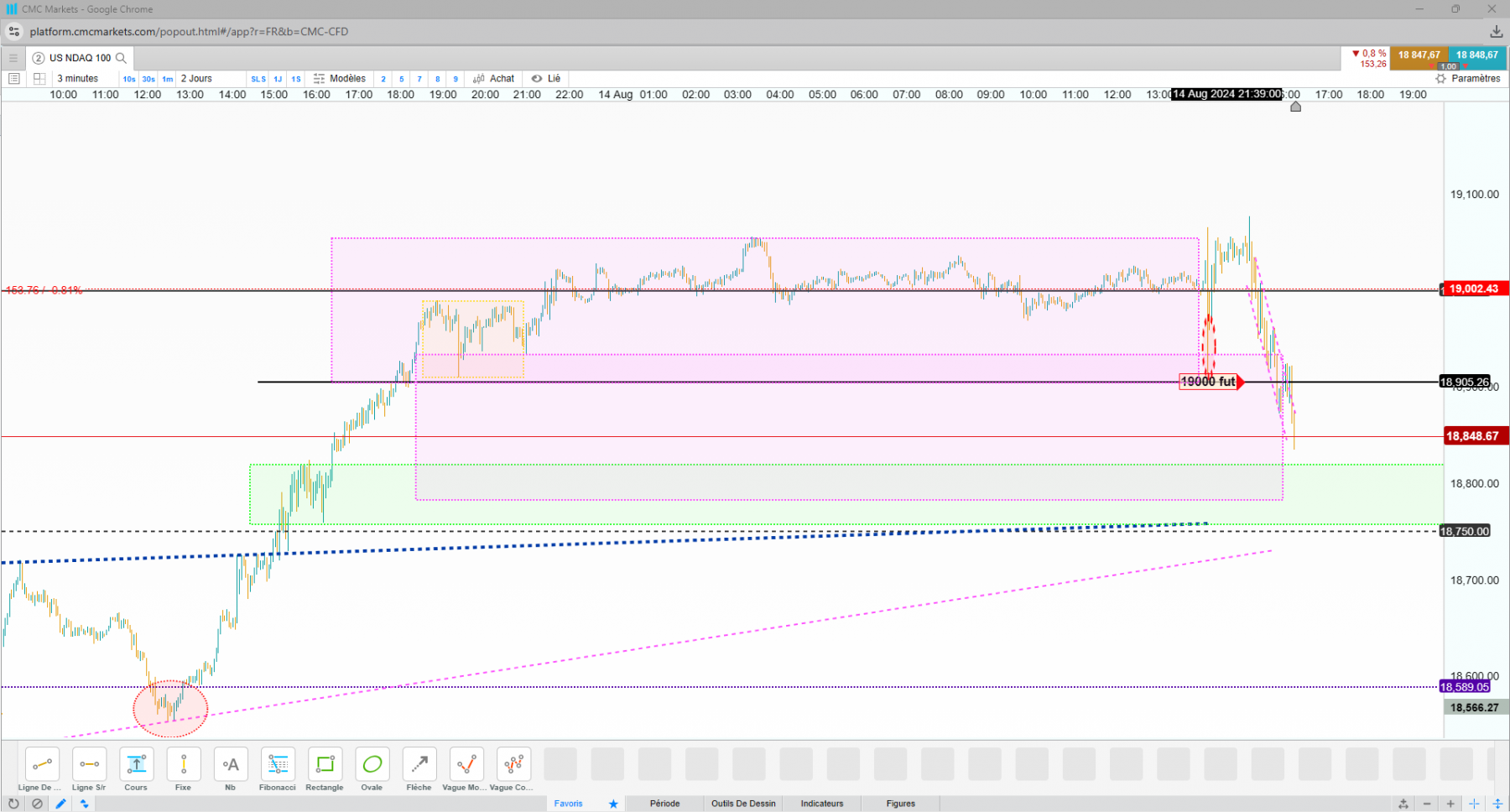This screenshot has height=812, width=1510.
Task: Open the chart layout grid icon
Action: [x=39, y=79]
